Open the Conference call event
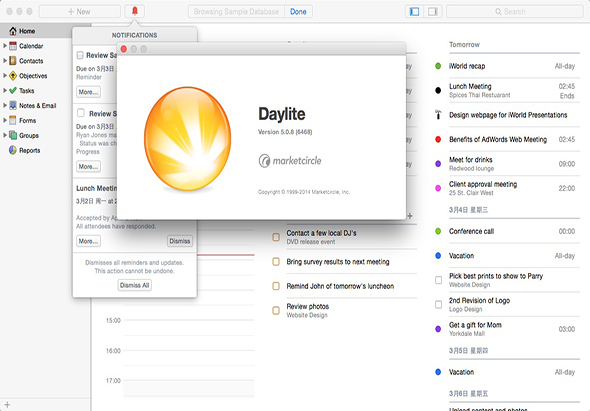Image resolution: width=590 pixels, height=411 pixels. pyautogui.click(x=507, y=231)
